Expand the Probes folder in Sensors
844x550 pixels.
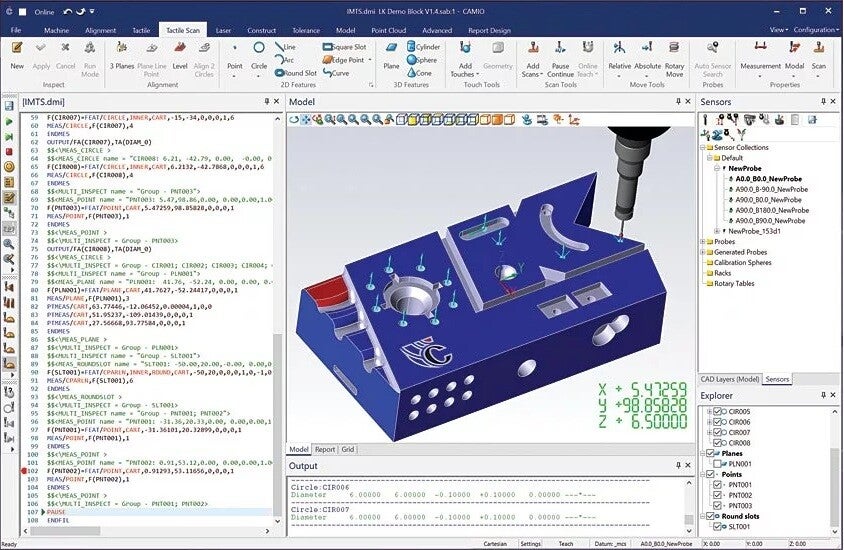click(x=703, y=242)
